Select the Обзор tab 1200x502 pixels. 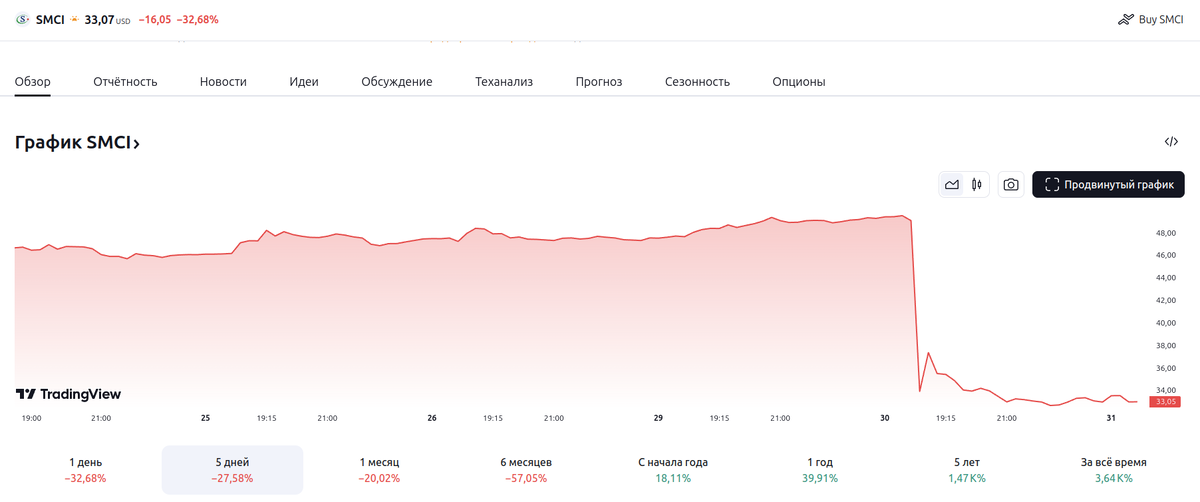coord(32,82)
